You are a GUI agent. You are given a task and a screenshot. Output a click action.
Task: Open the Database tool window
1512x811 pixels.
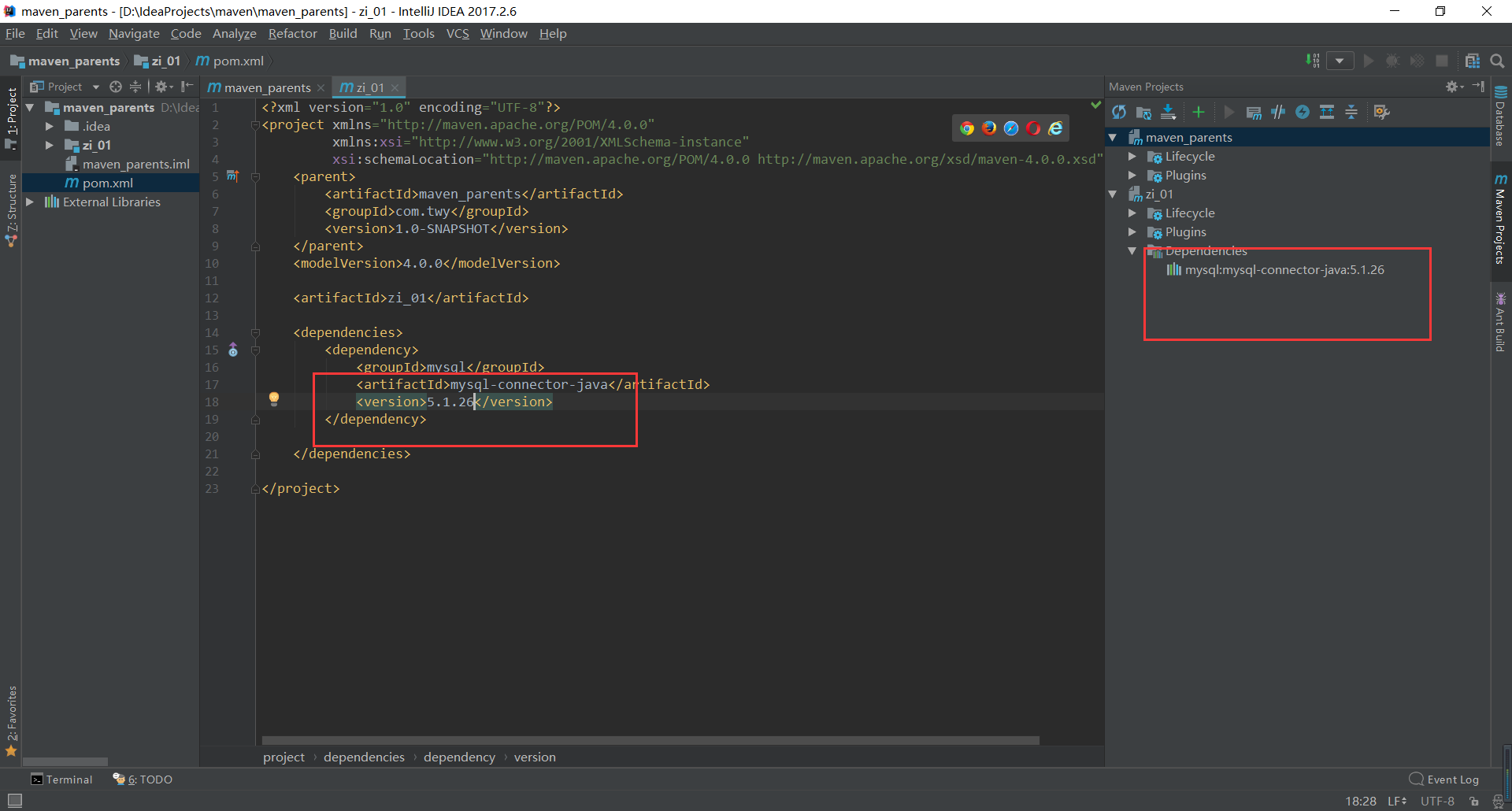pos(1501,116)
